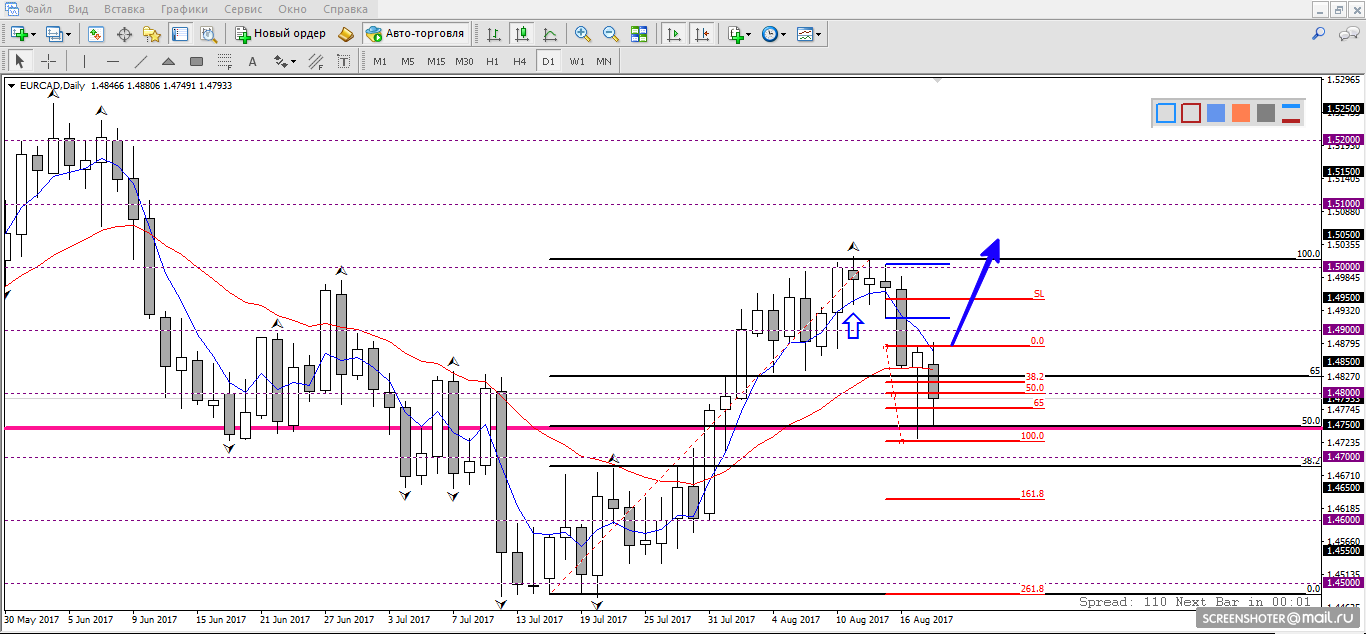Open the chart templates icon
Screen dimensions: 1366x634
click(805, 34)
